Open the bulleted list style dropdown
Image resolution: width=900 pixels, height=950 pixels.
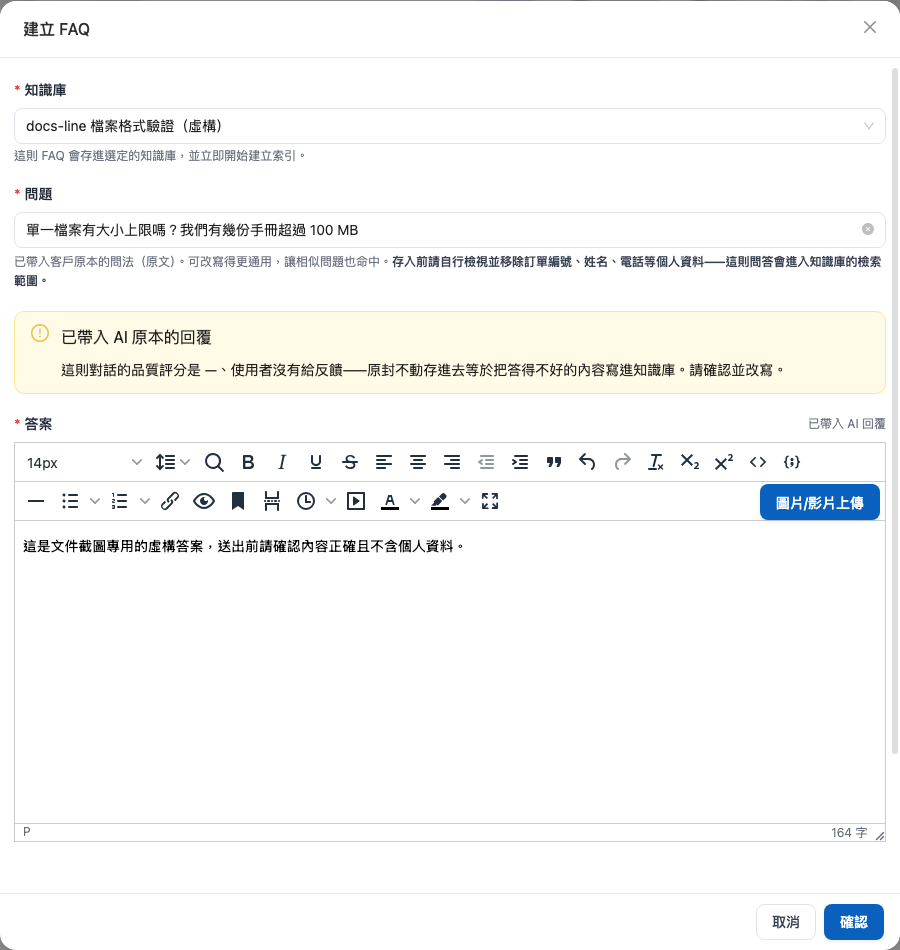95,501
